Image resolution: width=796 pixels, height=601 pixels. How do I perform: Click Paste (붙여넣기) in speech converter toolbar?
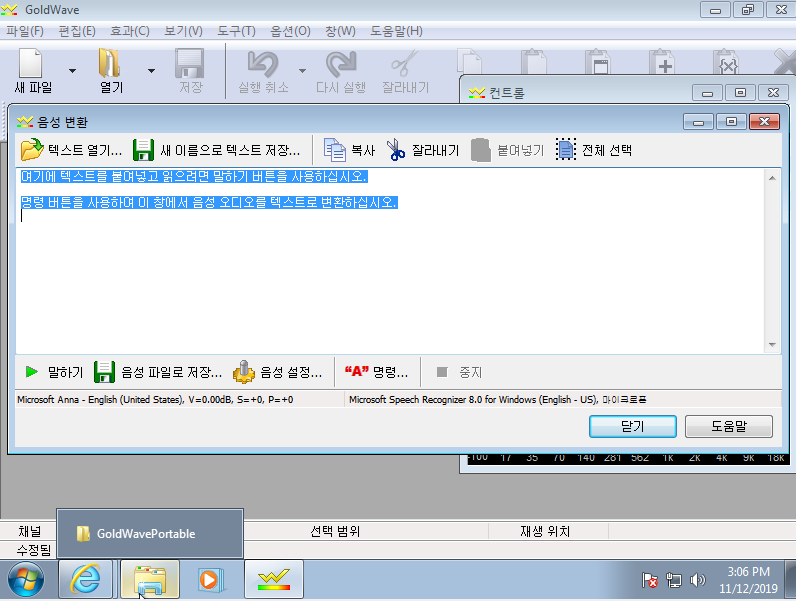[x=507, y=150]
